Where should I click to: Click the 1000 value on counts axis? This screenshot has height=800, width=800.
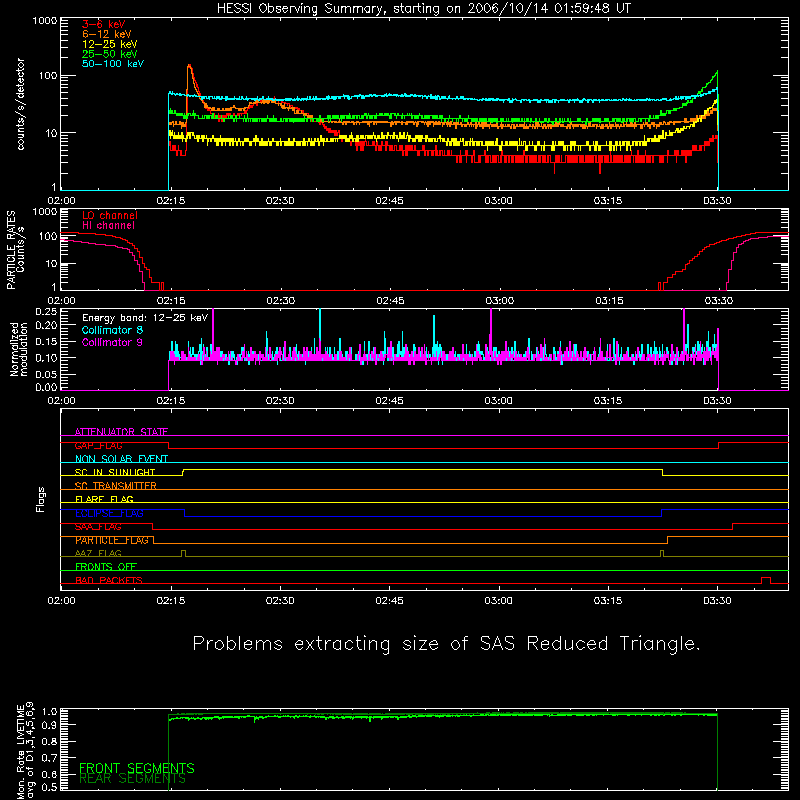(45, 21)
